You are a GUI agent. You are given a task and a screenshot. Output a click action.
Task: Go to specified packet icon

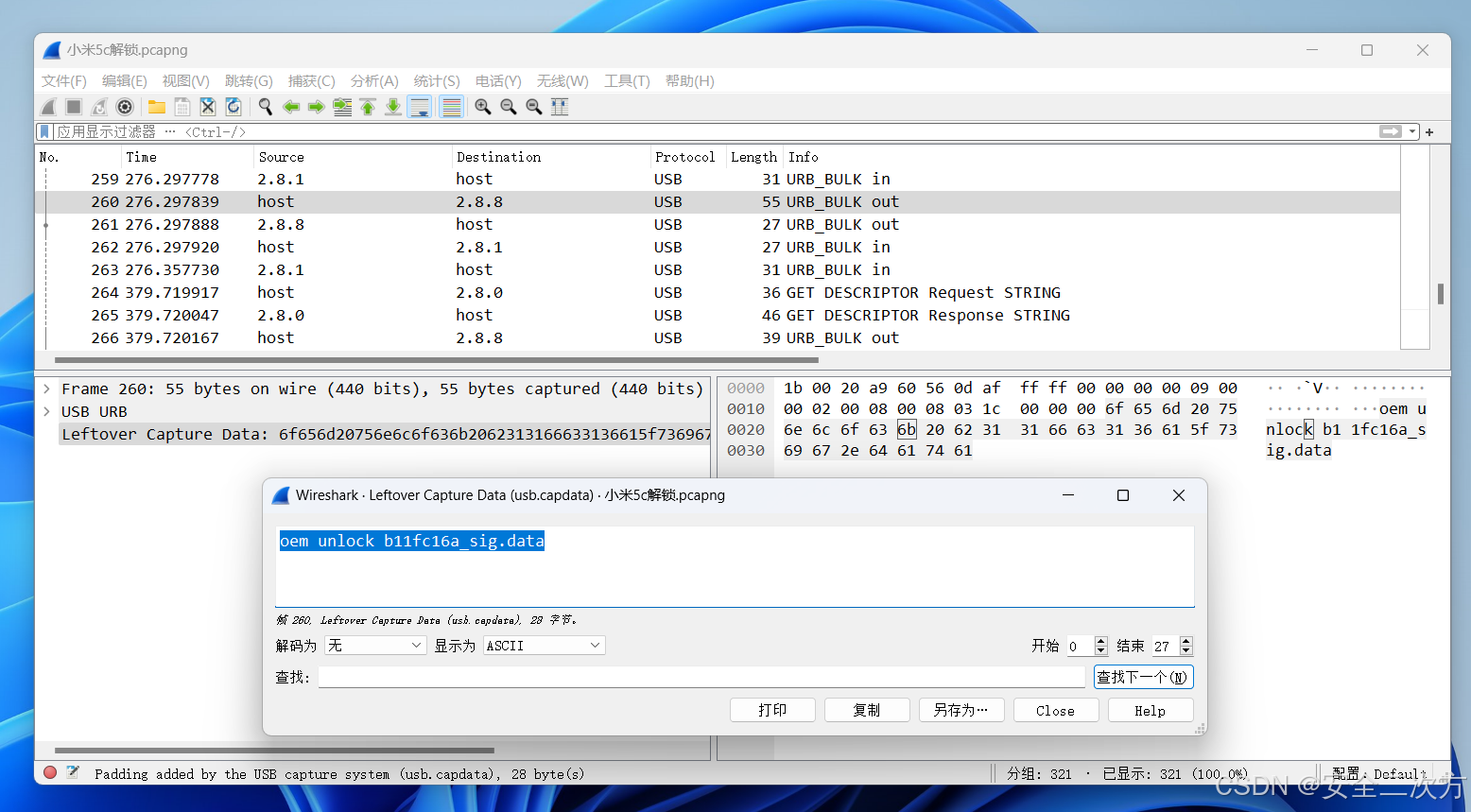[342, 107]
